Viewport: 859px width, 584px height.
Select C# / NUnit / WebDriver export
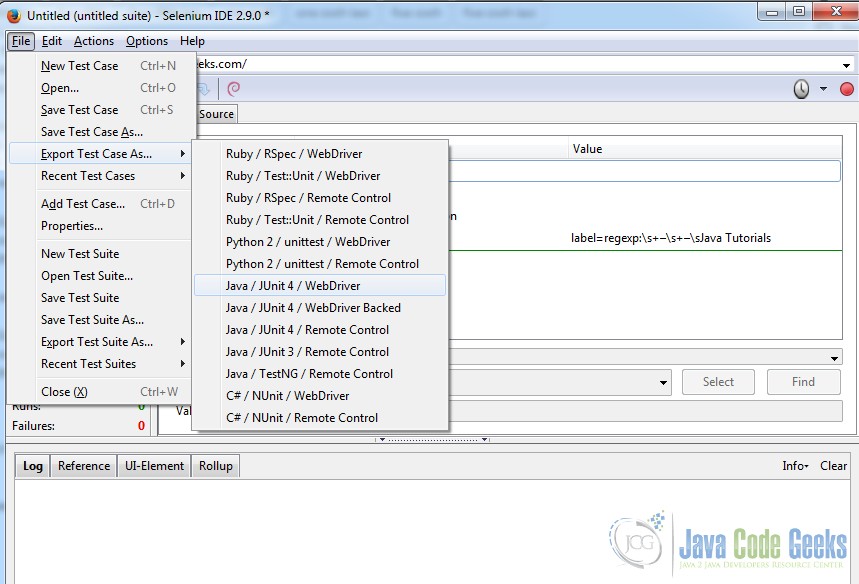tap(320, 396)
